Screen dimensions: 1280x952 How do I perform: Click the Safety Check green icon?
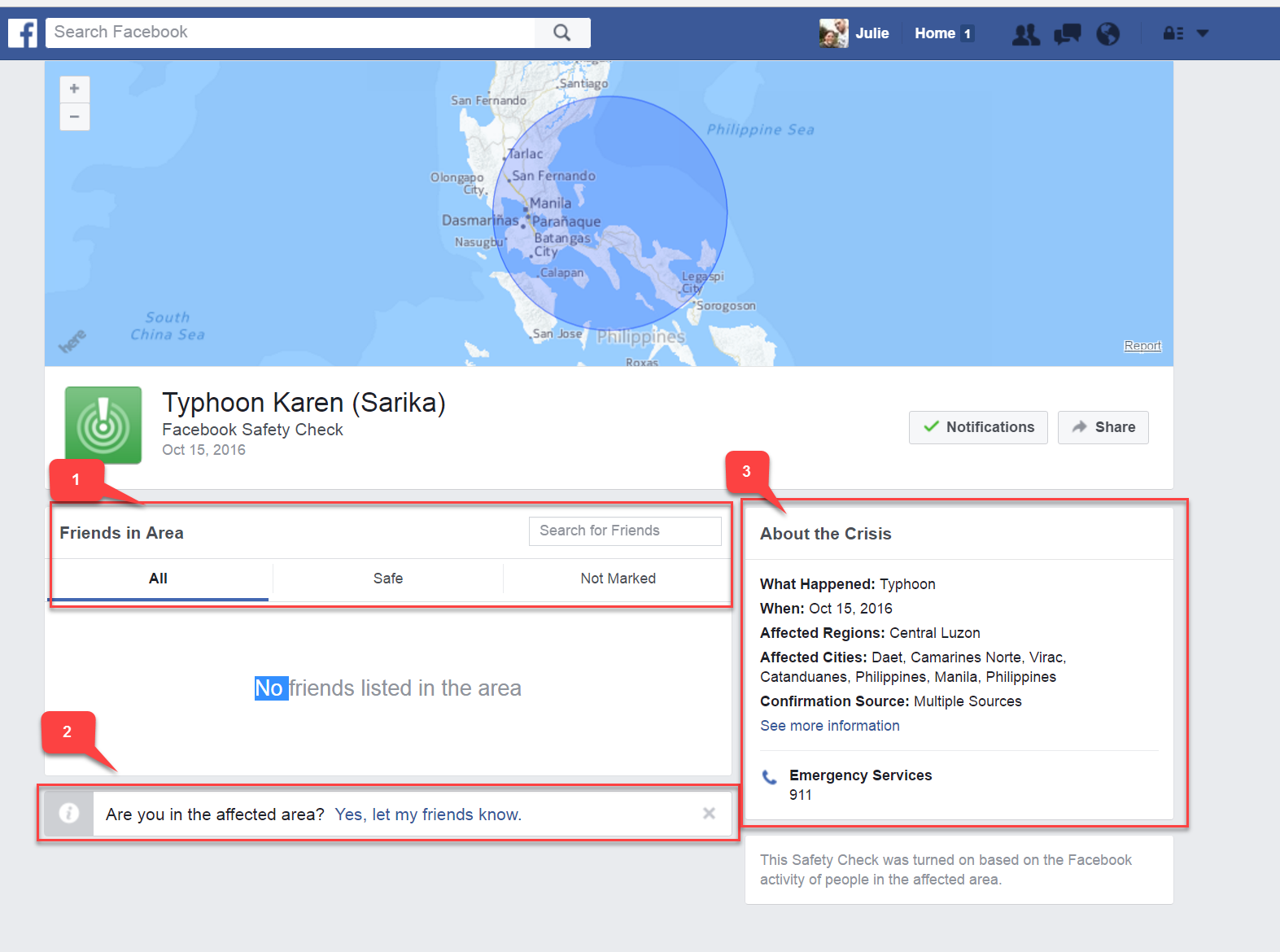tap(103, 426)
